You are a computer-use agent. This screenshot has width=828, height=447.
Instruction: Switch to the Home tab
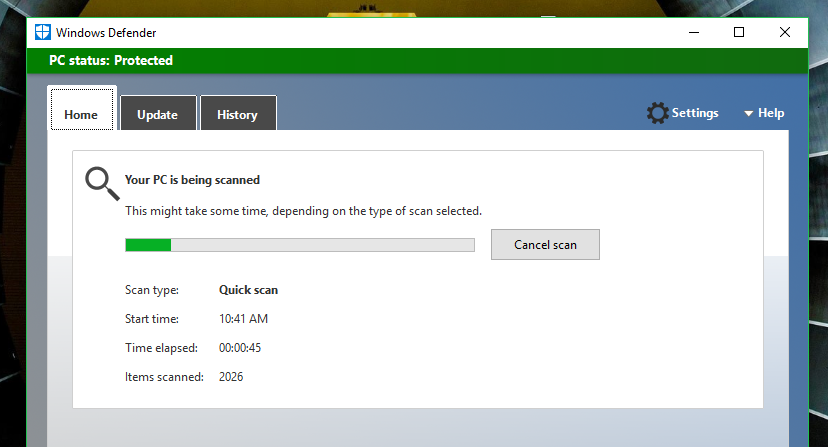82,109
